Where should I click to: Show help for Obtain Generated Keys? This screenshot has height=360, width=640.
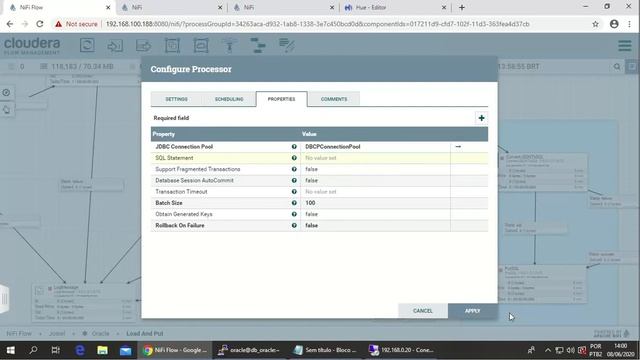tap(294, 214)
